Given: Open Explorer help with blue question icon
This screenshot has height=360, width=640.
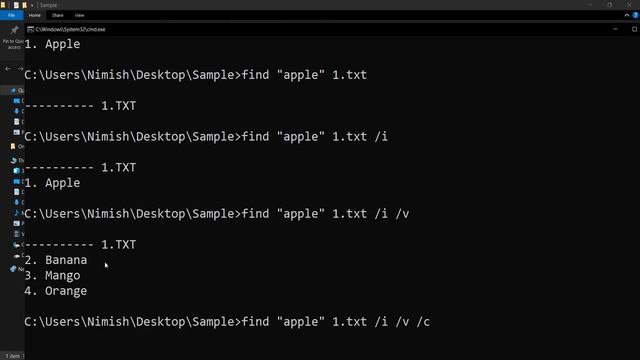Looking at the screenshot, I should [636, 15].
